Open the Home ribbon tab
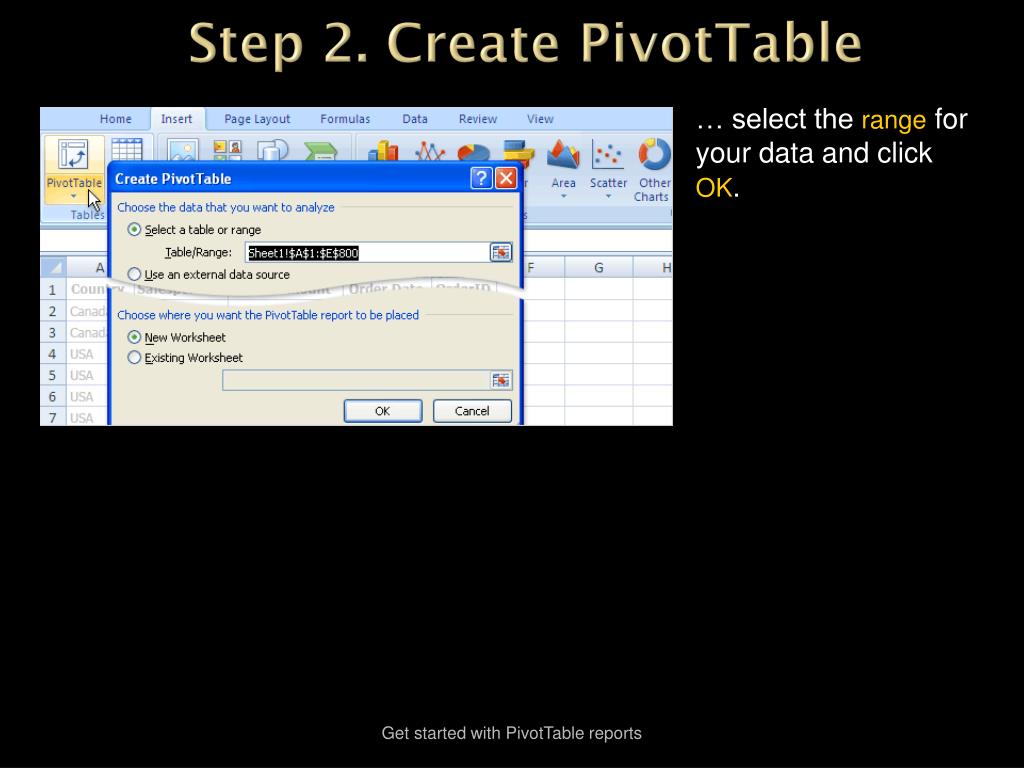 116,119
